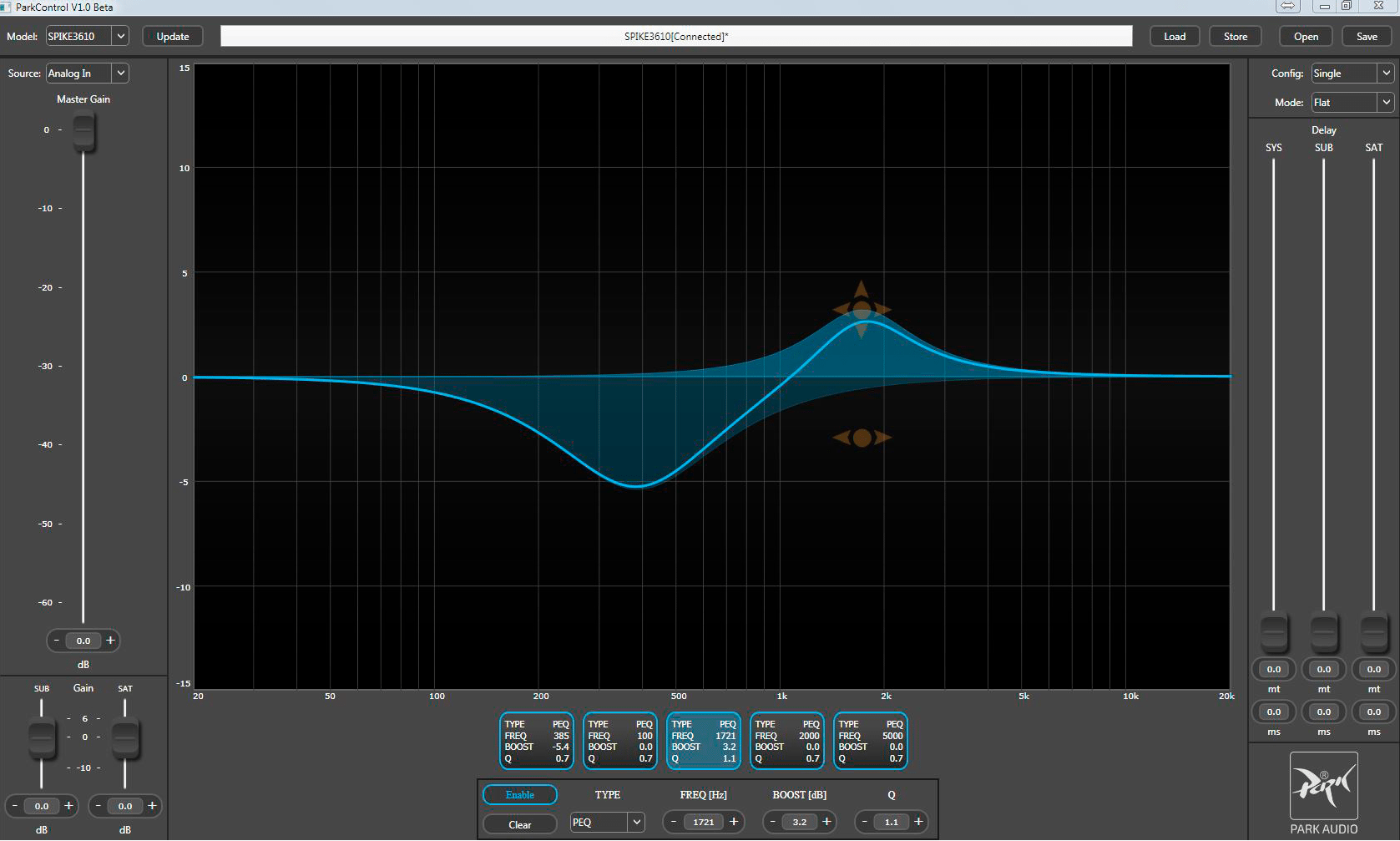Viewport: 1400px width, 841px height.
Task: Click the Park Audio logo
Action: click(1323, 787)
